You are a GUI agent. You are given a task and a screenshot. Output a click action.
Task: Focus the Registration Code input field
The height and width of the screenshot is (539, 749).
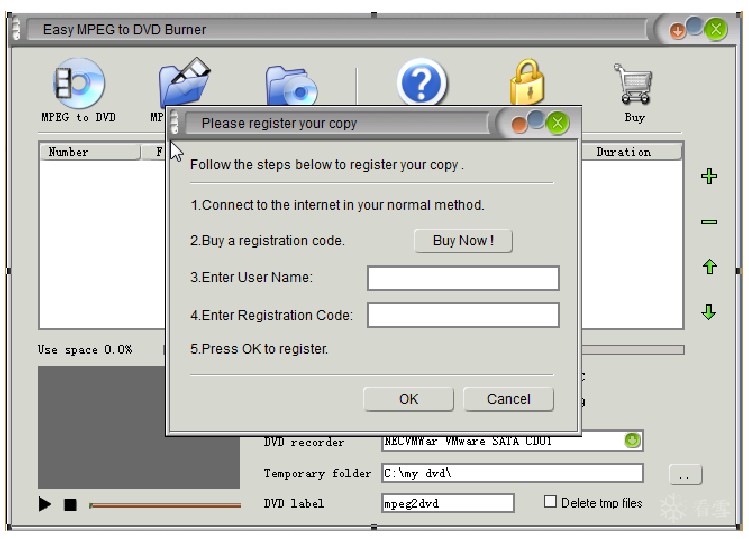(463, 315)
